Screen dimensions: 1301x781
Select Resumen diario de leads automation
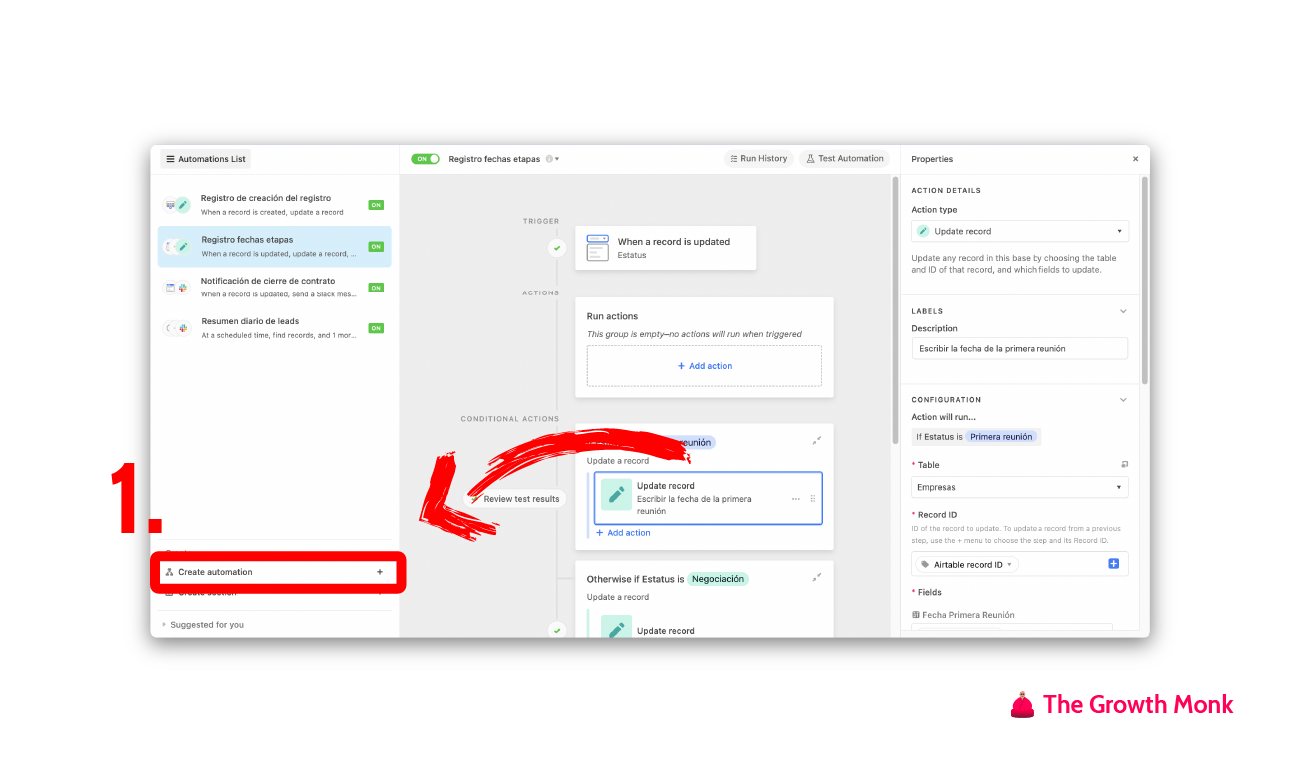(x=274, y=328)
